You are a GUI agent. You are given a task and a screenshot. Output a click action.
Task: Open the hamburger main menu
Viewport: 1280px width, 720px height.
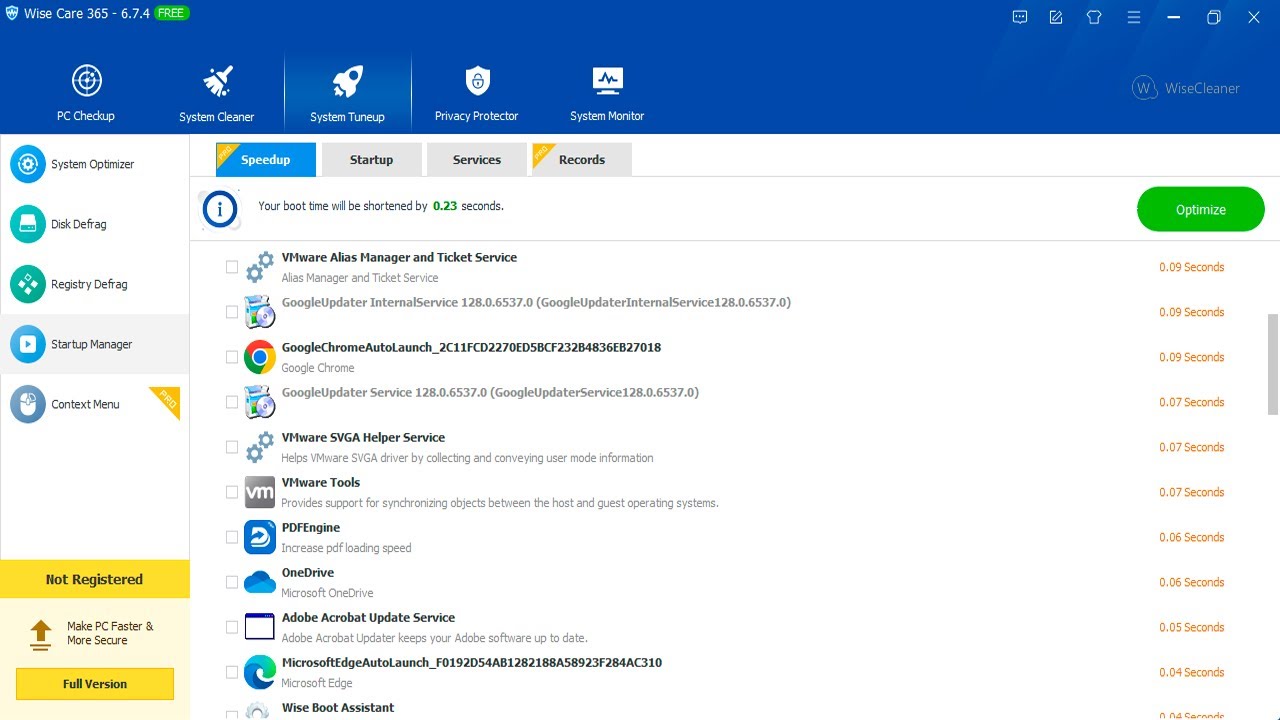tap(1134, 17)
